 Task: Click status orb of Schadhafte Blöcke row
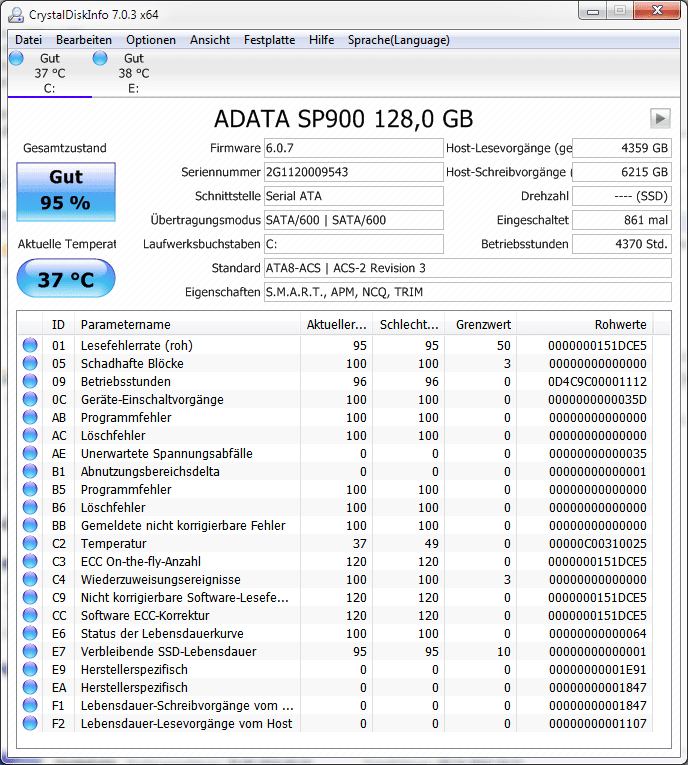[x=30, y=363]
